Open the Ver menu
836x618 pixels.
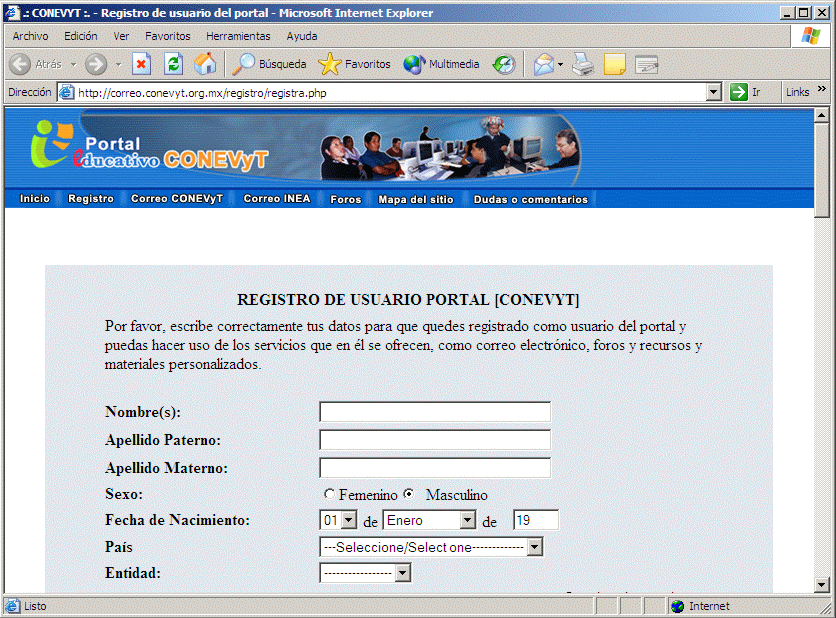(121, 36)
